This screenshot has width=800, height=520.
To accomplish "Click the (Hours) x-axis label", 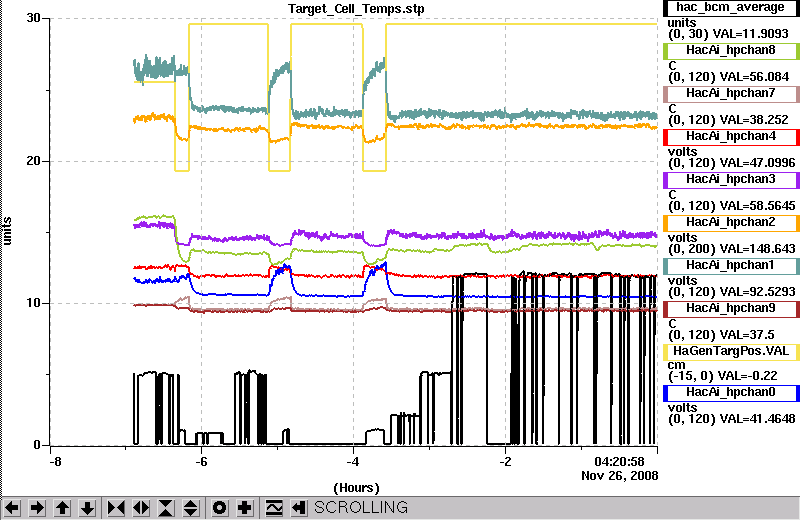I will (356, 488).
